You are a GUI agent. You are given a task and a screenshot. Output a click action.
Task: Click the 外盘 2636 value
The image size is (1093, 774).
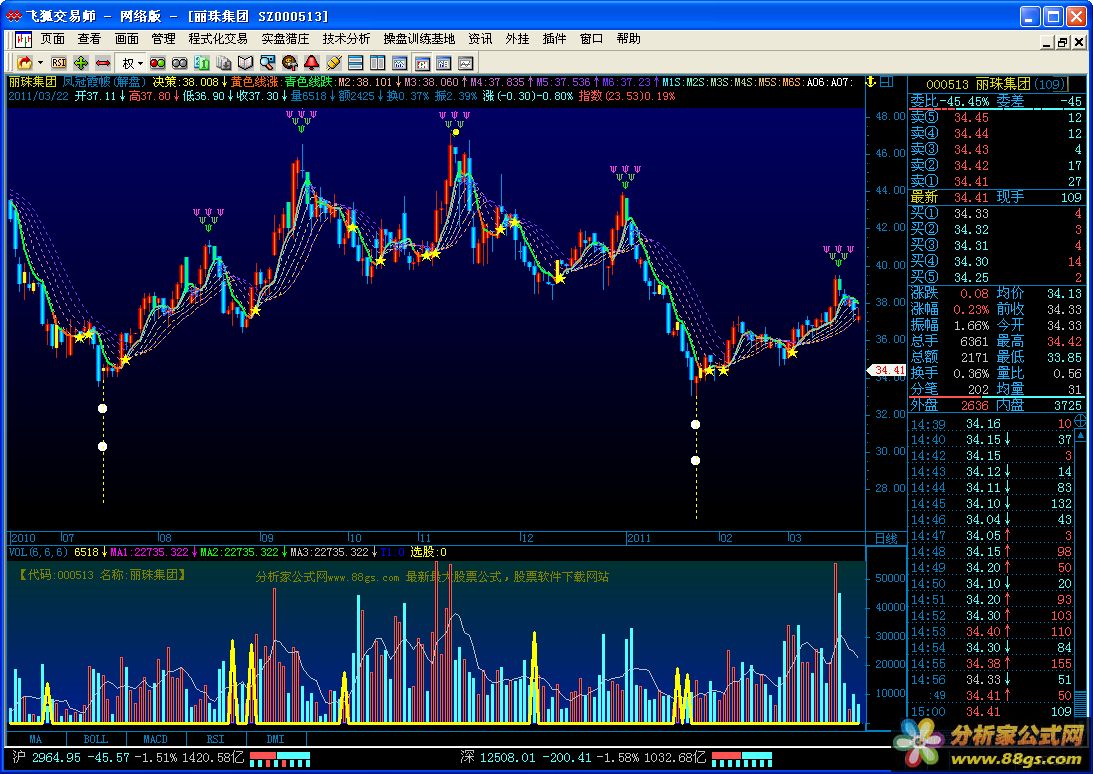pos(974,405)
